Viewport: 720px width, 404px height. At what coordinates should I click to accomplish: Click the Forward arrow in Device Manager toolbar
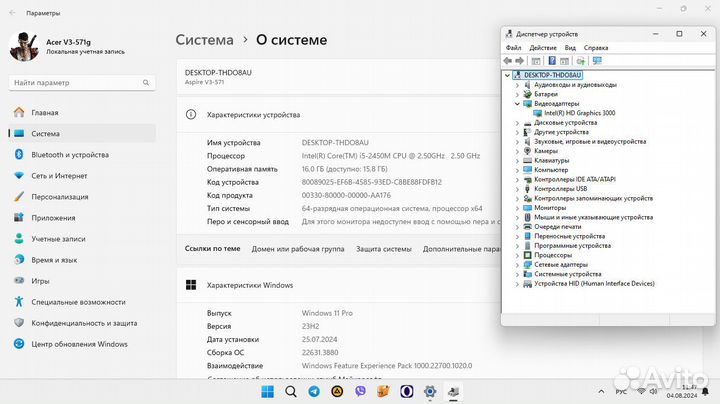coord(519,61)
